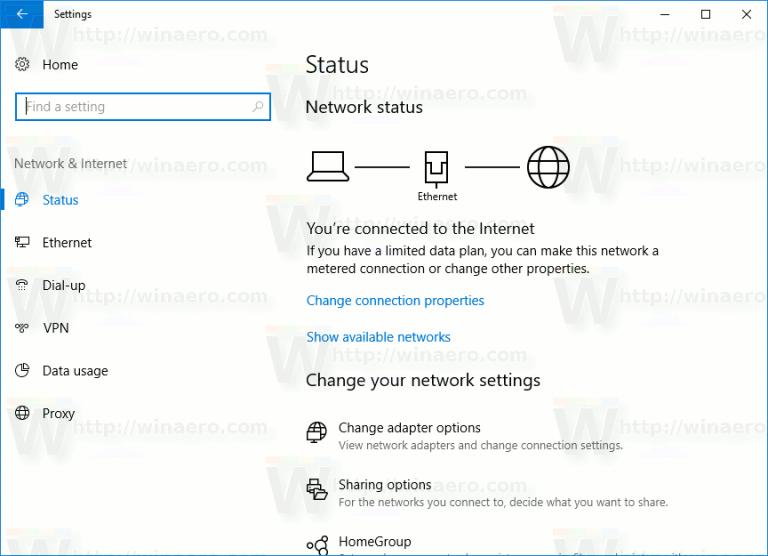Open Change adapter options
The width and height of the screenshot is (768, 556).
[409, 428]
